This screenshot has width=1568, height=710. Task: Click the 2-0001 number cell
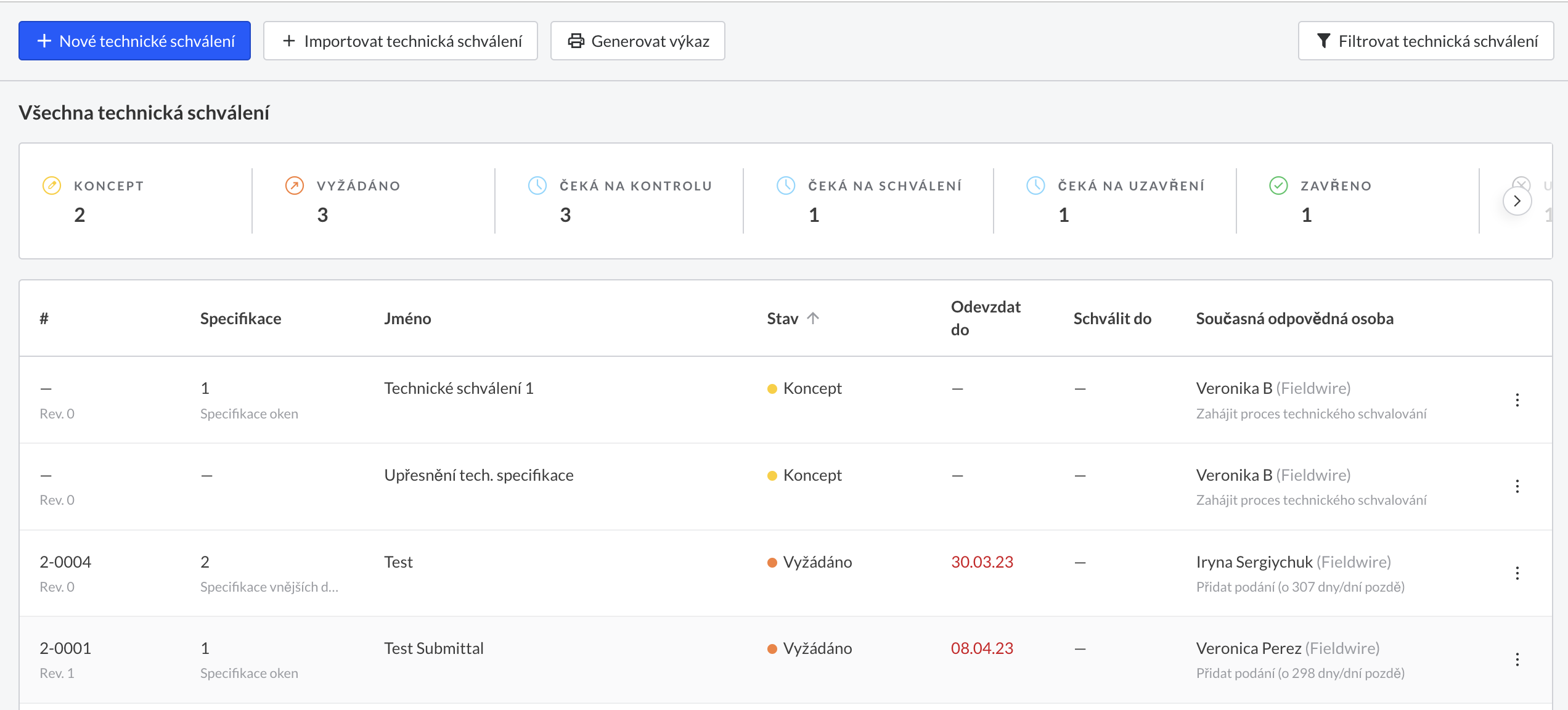click(x=65, y=648)
